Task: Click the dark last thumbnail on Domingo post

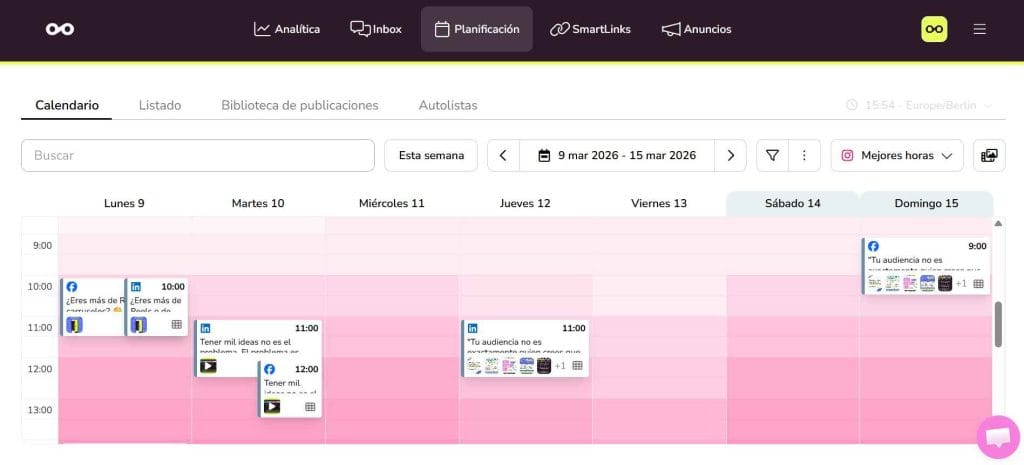Action: [945, 283]
